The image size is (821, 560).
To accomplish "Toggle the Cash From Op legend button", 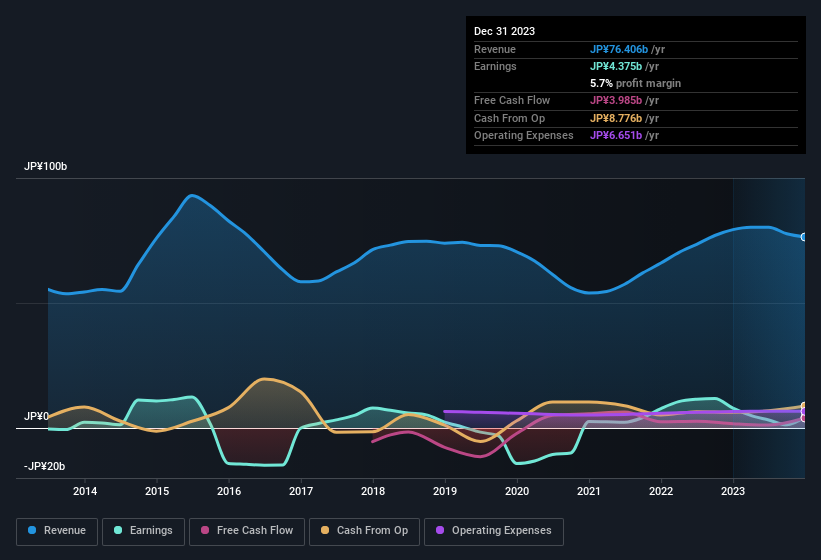I will coord(364,531).
